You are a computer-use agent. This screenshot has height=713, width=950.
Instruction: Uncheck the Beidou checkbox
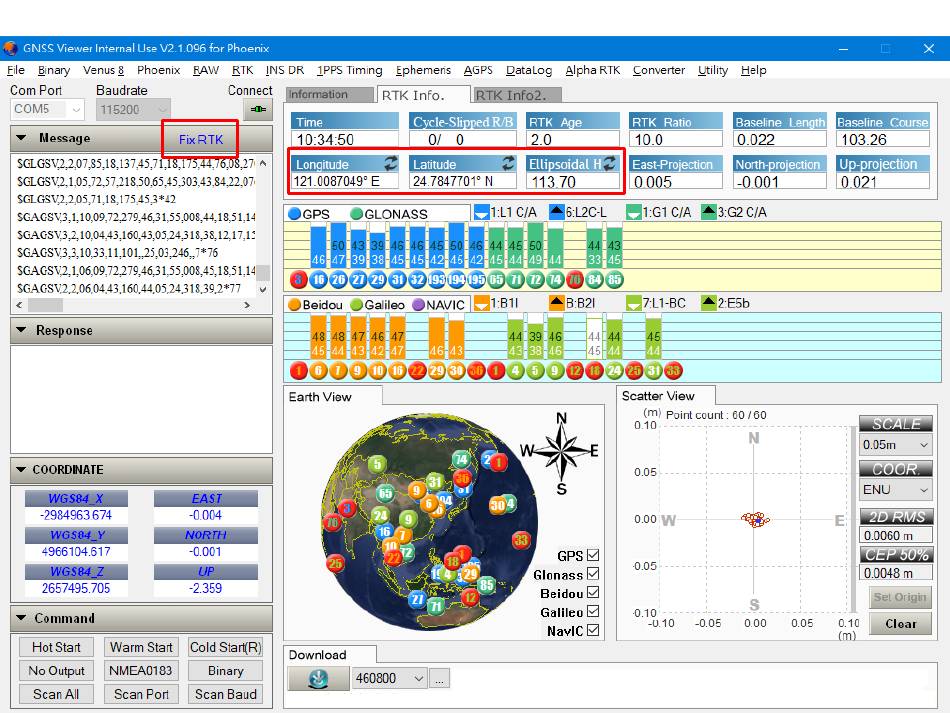coord(593,592)
